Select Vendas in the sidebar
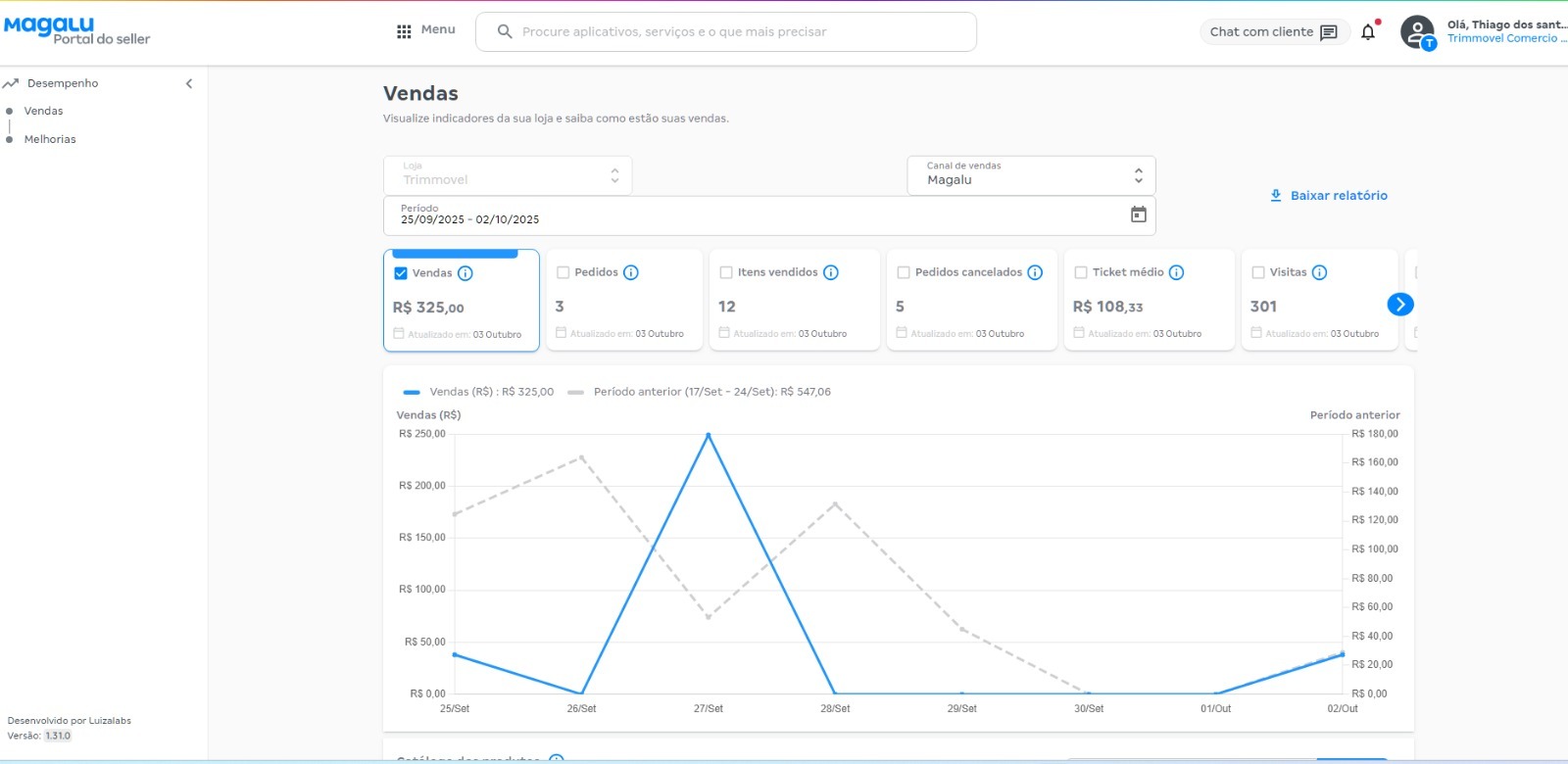Screen dimensions: 1568x764 point(43,111)
